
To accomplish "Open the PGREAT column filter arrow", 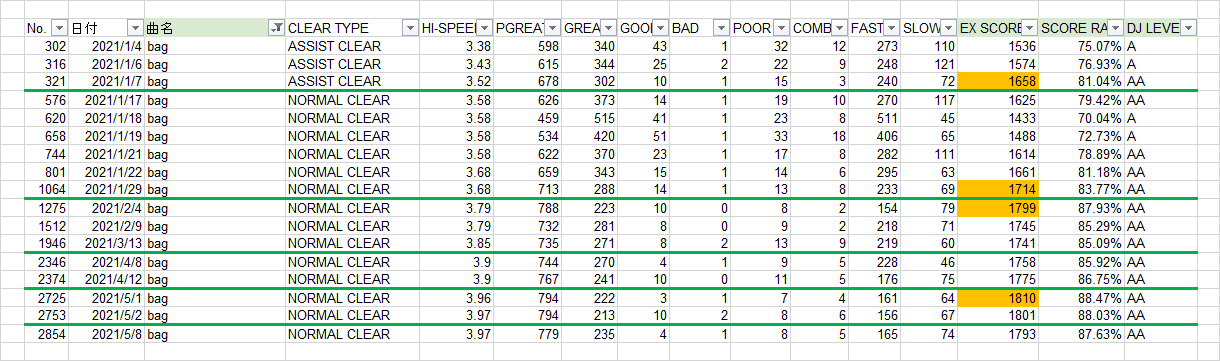I will (551, 28).
